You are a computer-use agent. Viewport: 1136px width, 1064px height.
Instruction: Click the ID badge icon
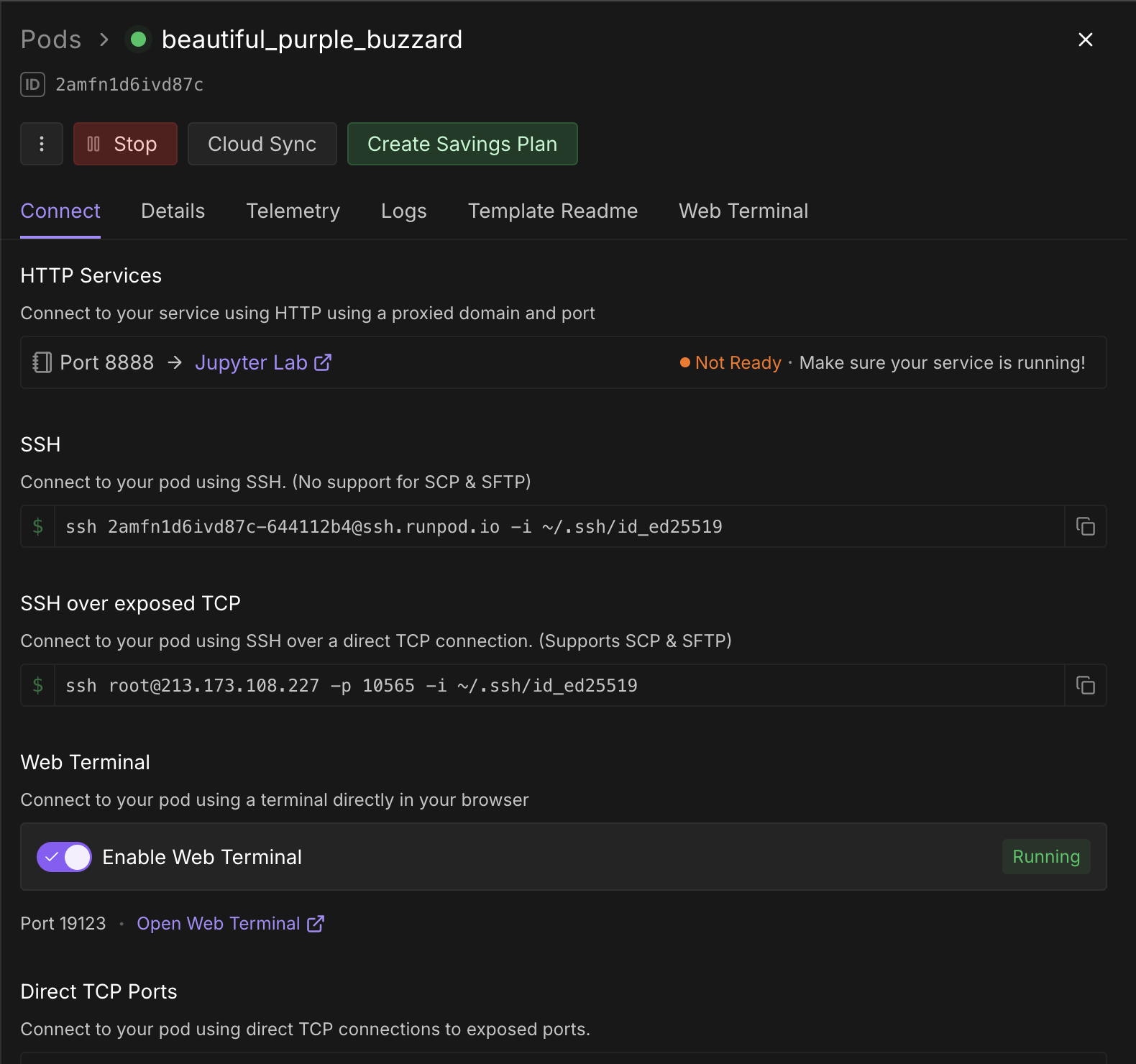[x=32, y=84]
